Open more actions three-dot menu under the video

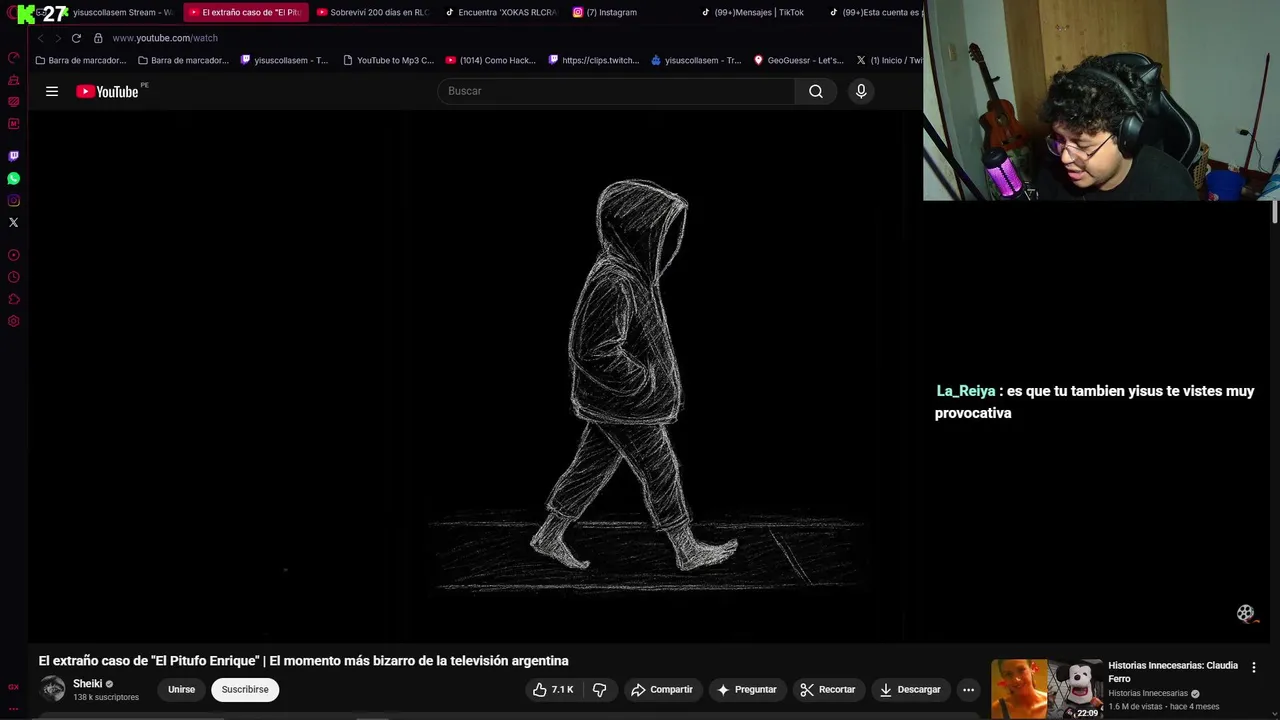[968, 689]
